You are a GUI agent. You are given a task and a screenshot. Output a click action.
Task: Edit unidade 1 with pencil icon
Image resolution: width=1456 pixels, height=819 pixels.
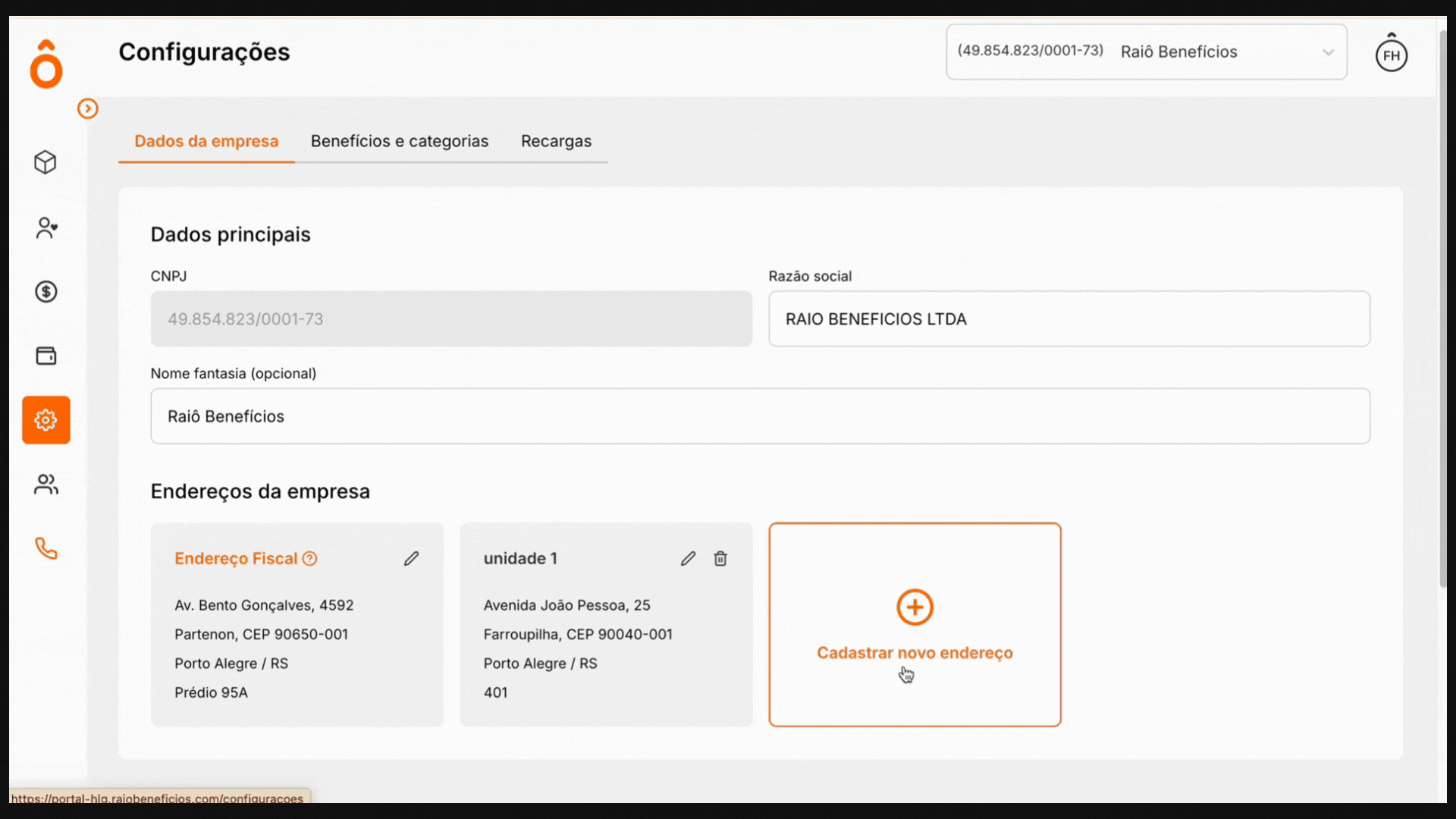pyautogui.click(x=689, y=558)
